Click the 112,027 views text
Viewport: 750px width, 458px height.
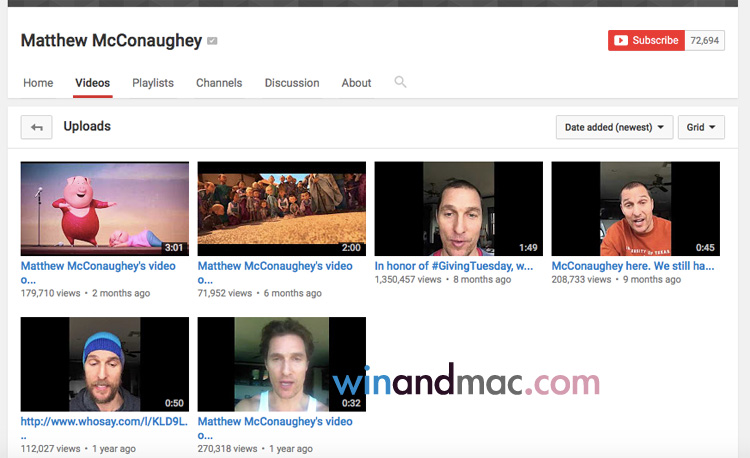pyautogui.click(x=50, y=449)
